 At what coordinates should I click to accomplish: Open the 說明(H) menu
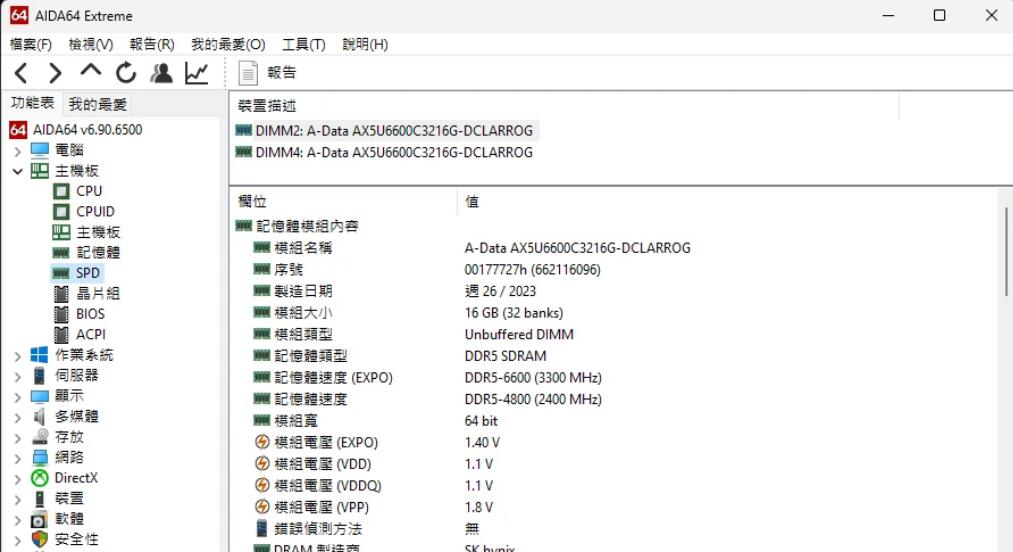click(x=365, y=44)
